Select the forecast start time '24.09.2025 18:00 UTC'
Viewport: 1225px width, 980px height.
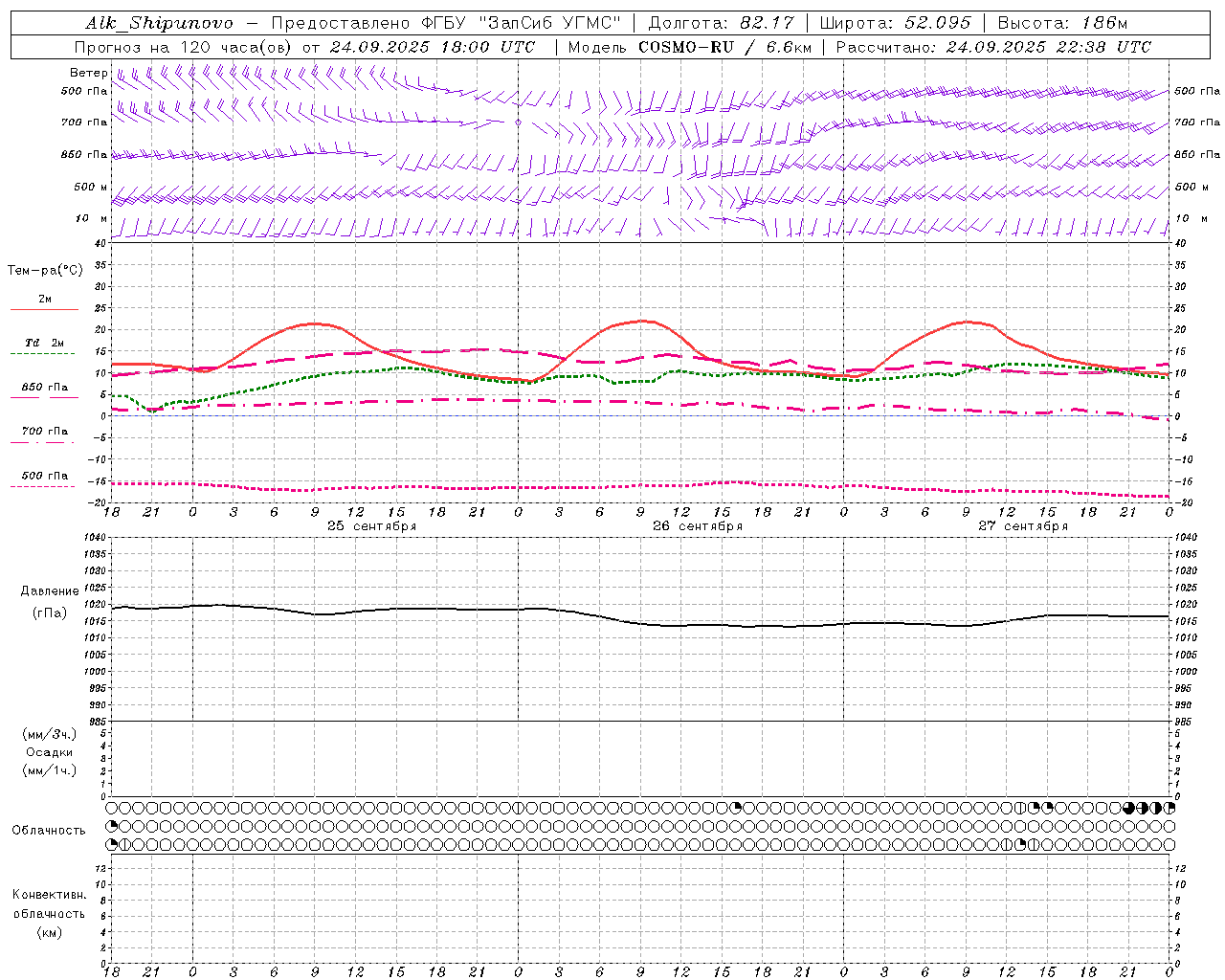[x=433, y=47]
